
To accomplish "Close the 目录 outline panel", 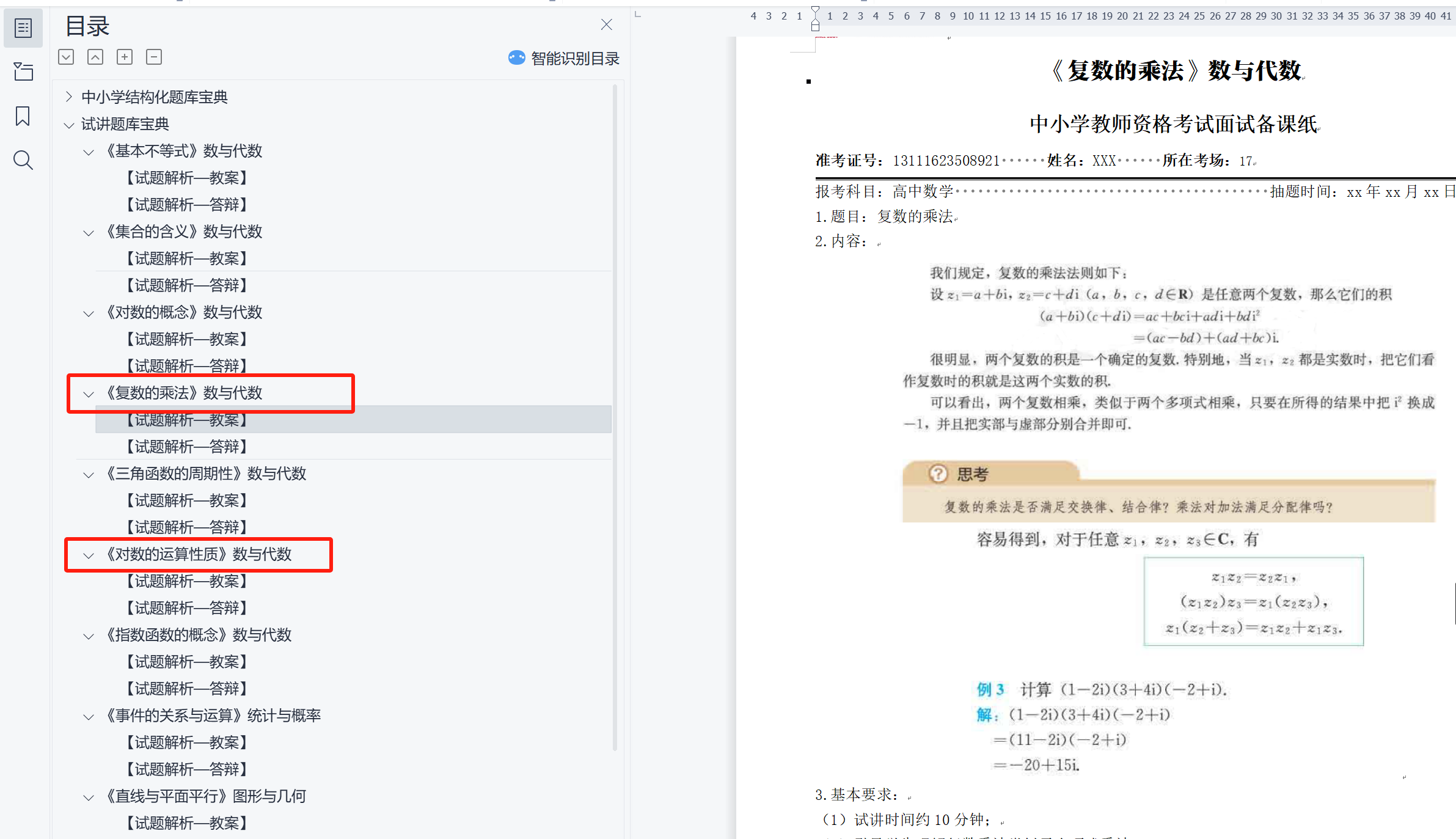I will click(x=606, y=24).
